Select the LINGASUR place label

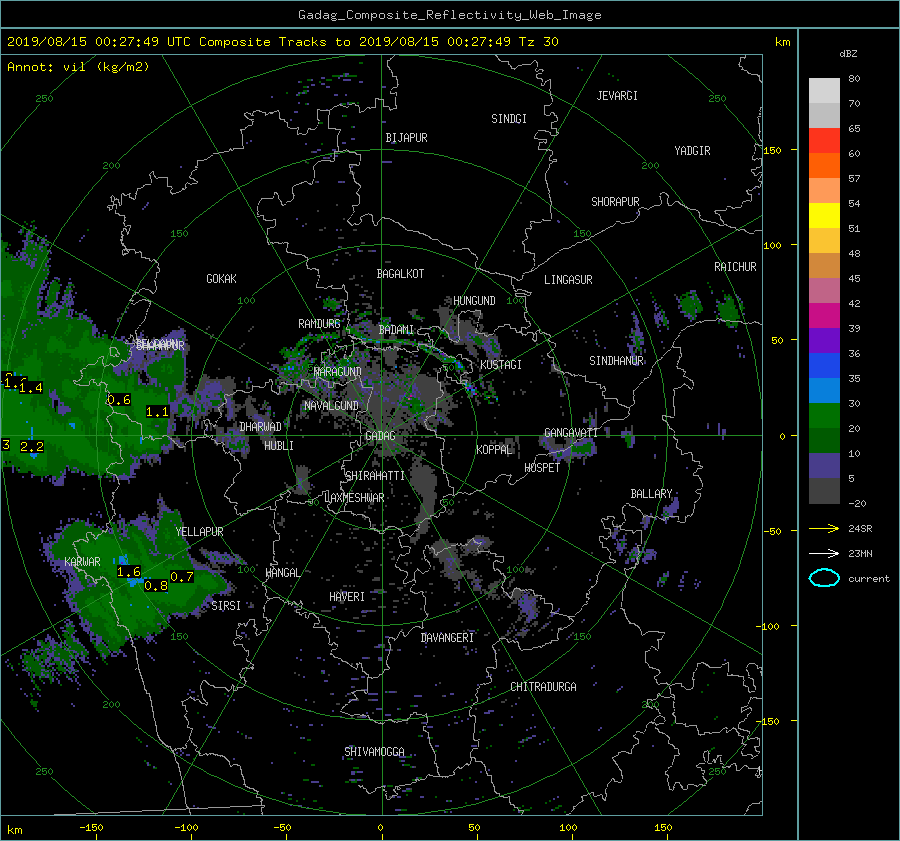click(x=568, y=280)
